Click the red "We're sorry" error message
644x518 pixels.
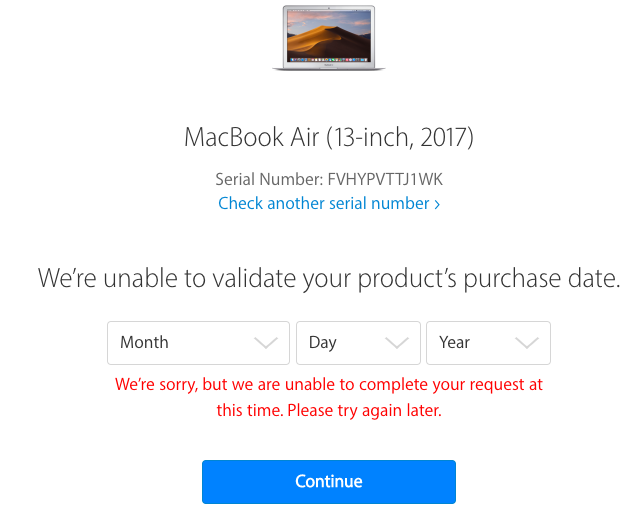[x=329, y=397]
